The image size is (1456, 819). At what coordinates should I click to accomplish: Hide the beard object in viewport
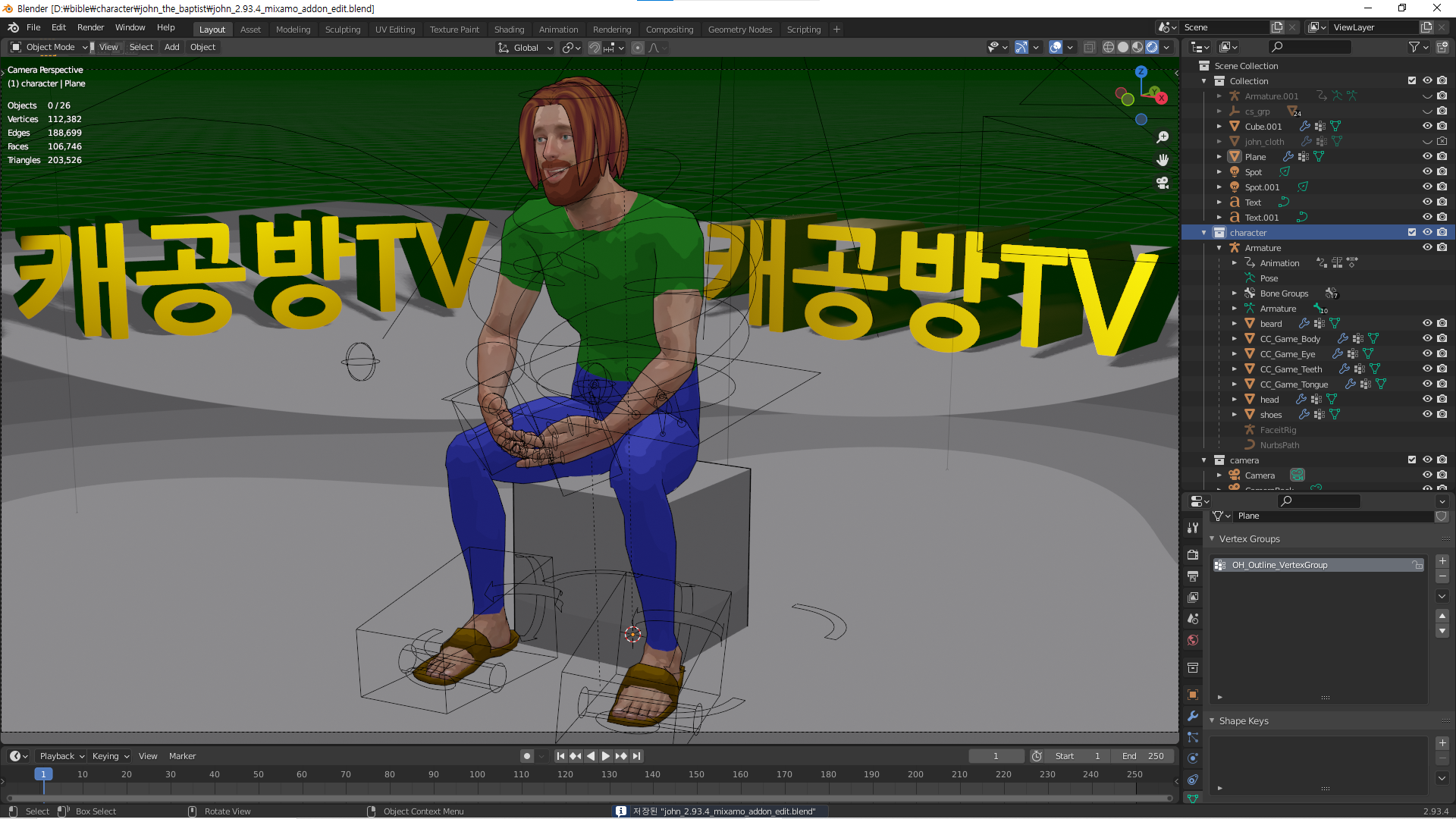tap(1427, 324)
